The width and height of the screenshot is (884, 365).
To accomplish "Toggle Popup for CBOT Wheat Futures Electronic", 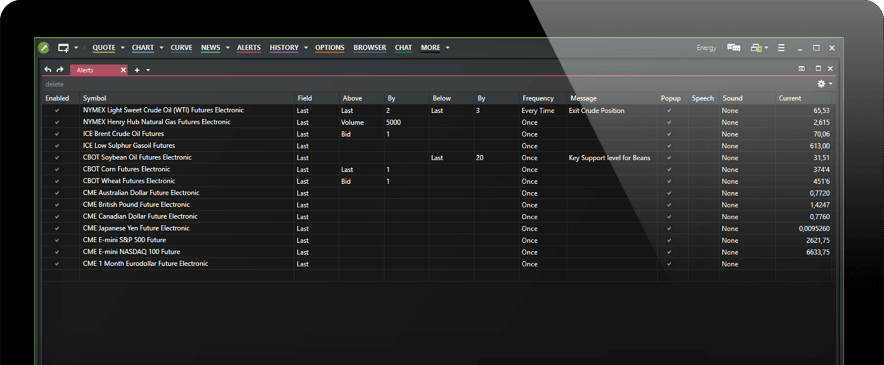I will pyautogui.click(x=669, y=182).
